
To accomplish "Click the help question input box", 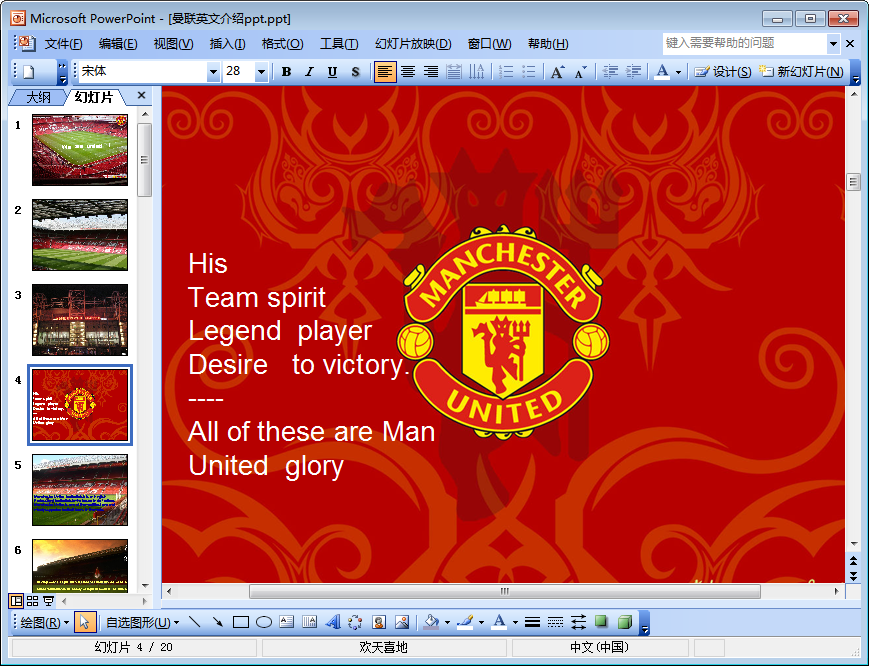I will coord(745,43).
